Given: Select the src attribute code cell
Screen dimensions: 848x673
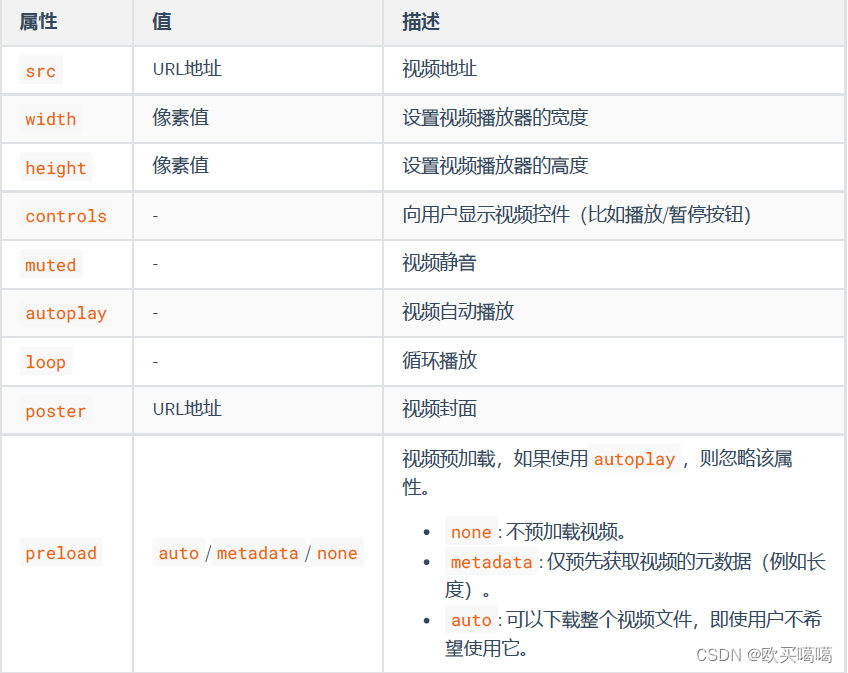Looking at the screenshot, I should pyautogui.click(x=41, y=70).
